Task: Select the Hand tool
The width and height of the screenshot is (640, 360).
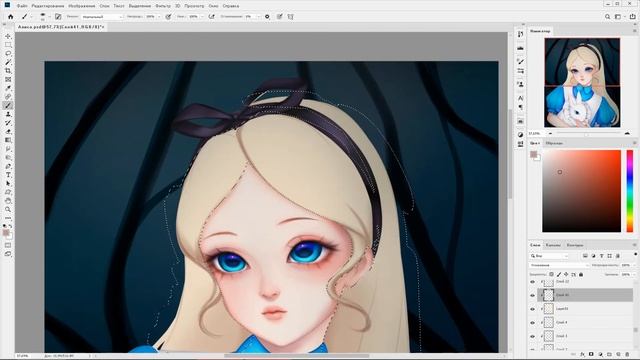Action: (x=8, y=201)
